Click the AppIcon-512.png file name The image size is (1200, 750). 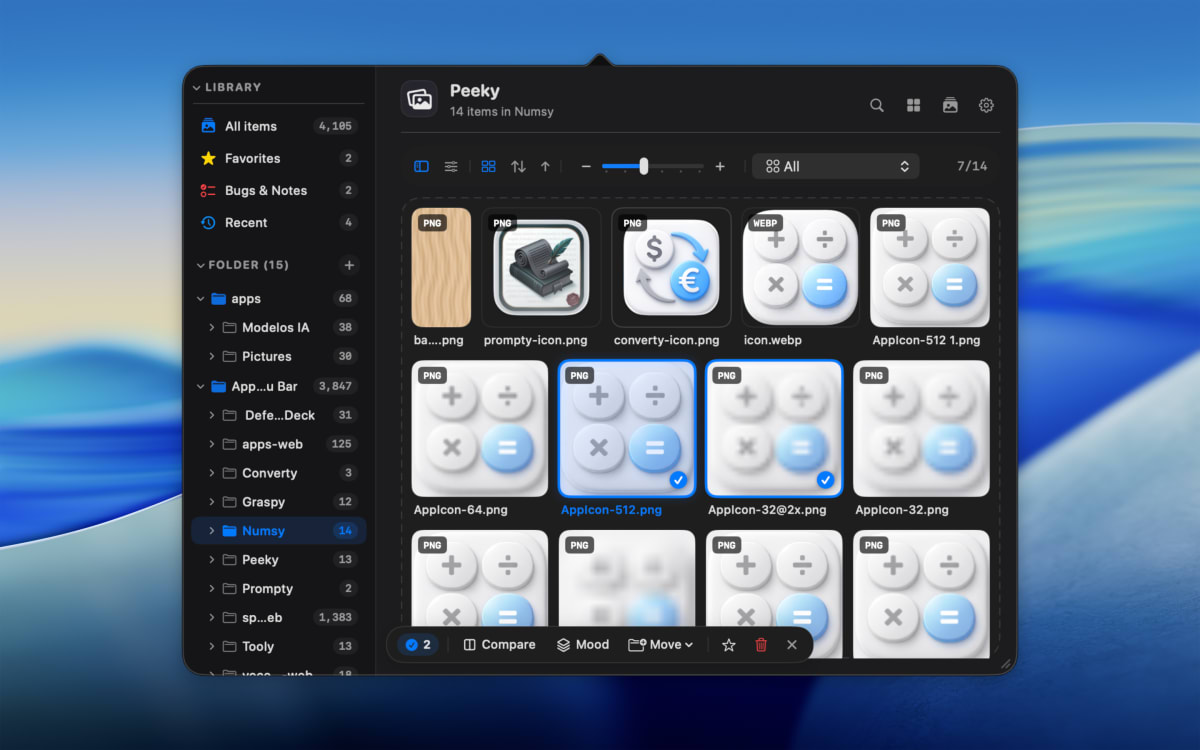(611, 510)
